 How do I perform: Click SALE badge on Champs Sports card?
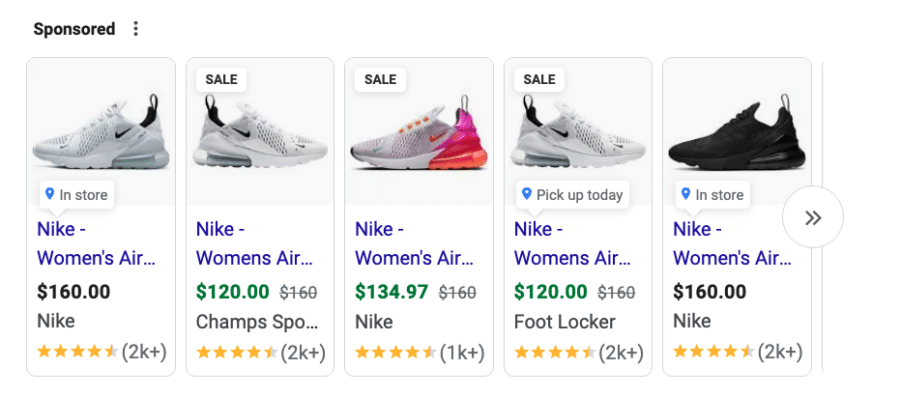click(221, 79)
